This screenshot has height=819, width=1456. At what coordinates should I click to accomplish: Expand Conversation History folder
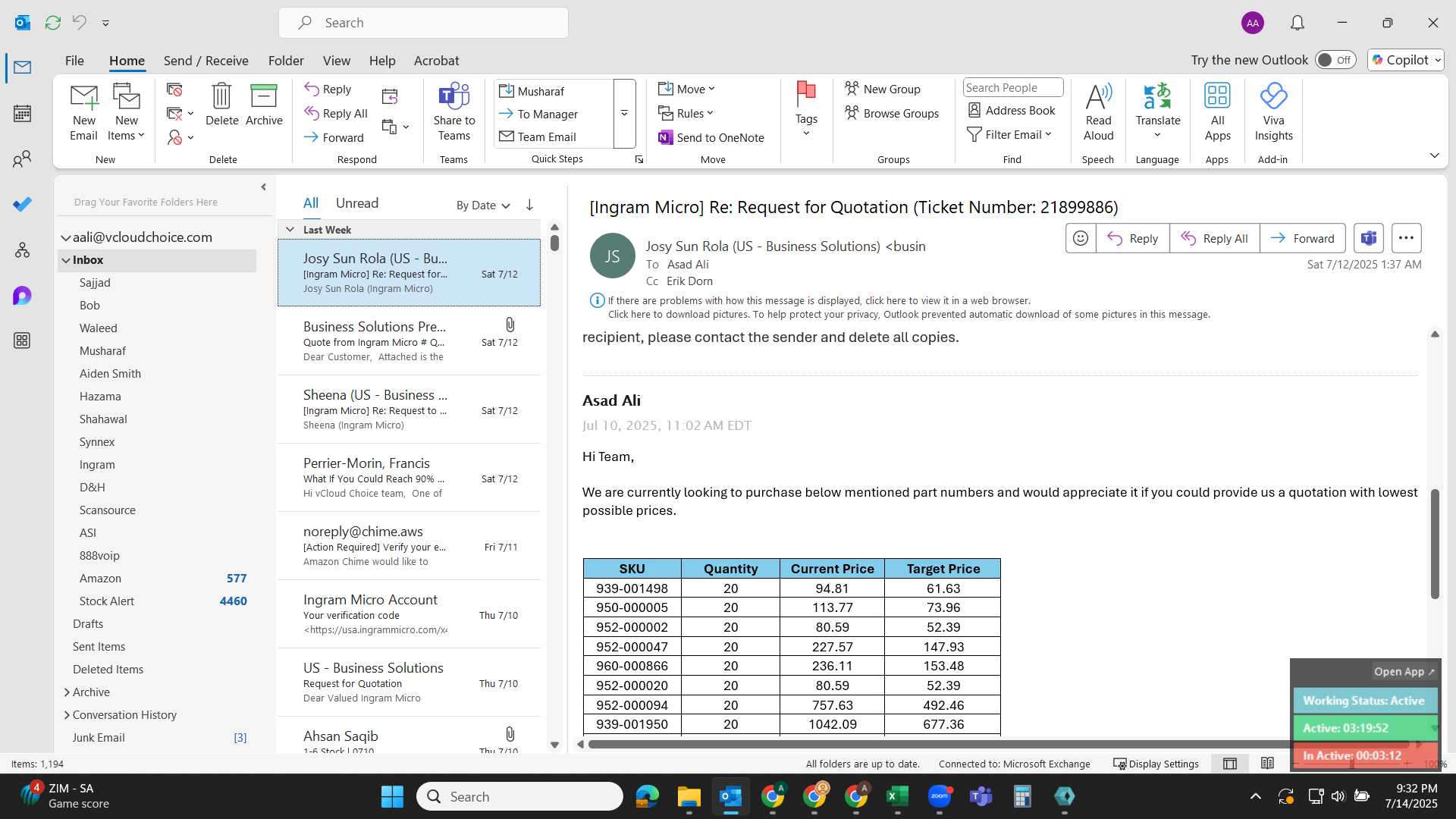pos(67,715)
